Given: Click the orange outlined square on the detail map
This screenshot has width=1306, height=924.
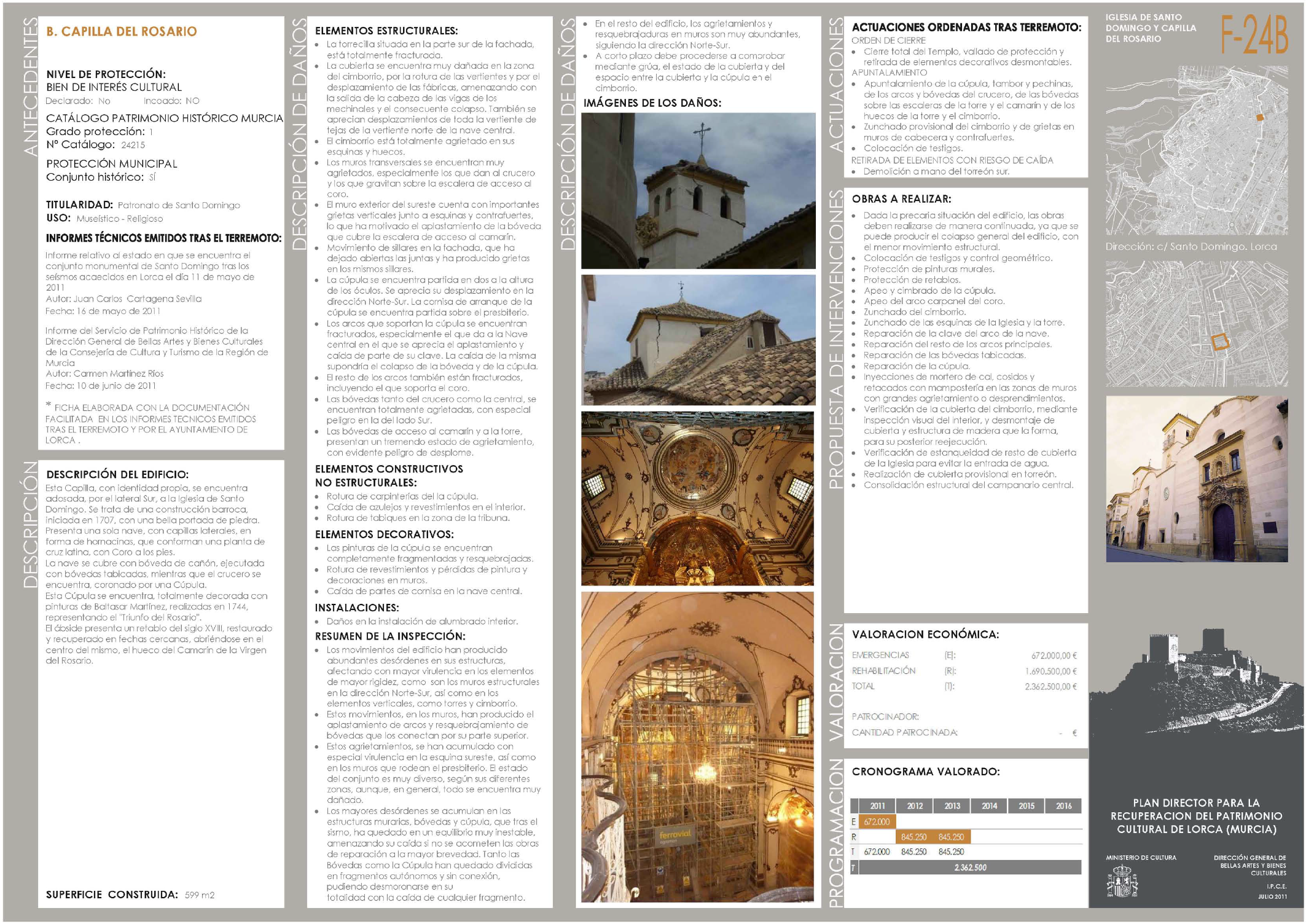Looking at the screenshot, I should (1220, 342).
